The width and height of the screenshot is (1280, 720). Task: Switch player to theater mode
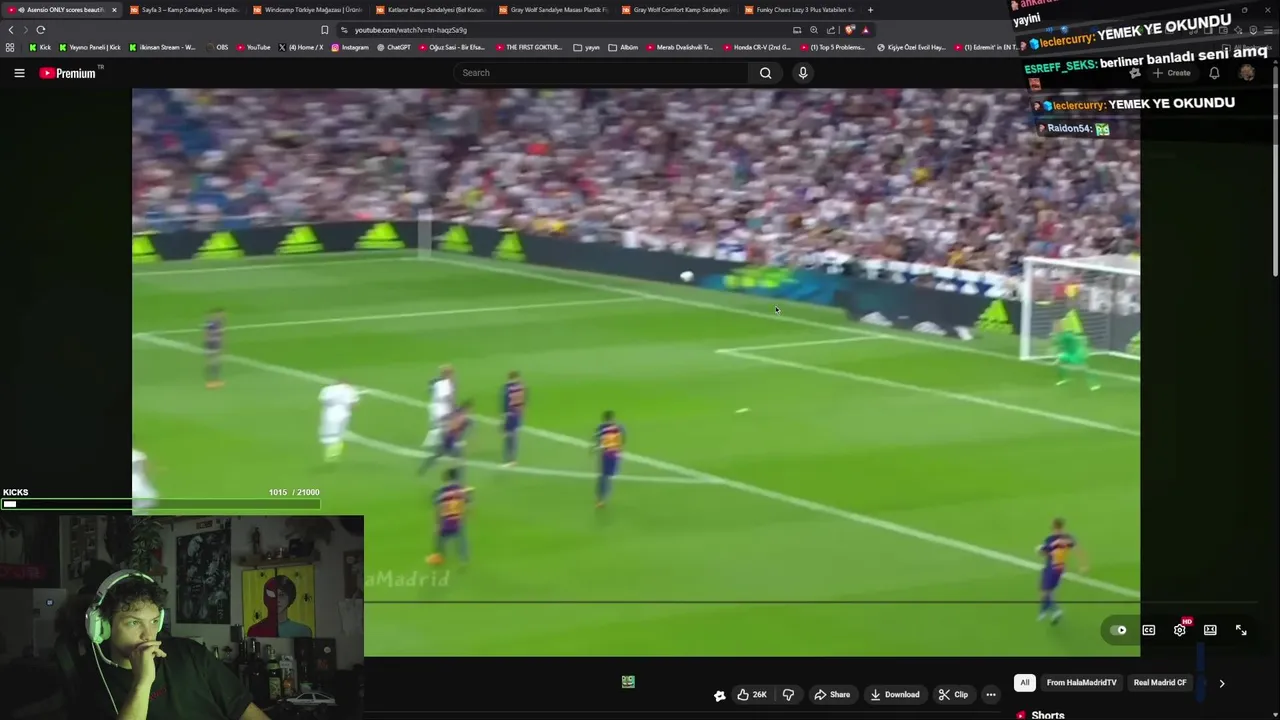click(1210, 630)
